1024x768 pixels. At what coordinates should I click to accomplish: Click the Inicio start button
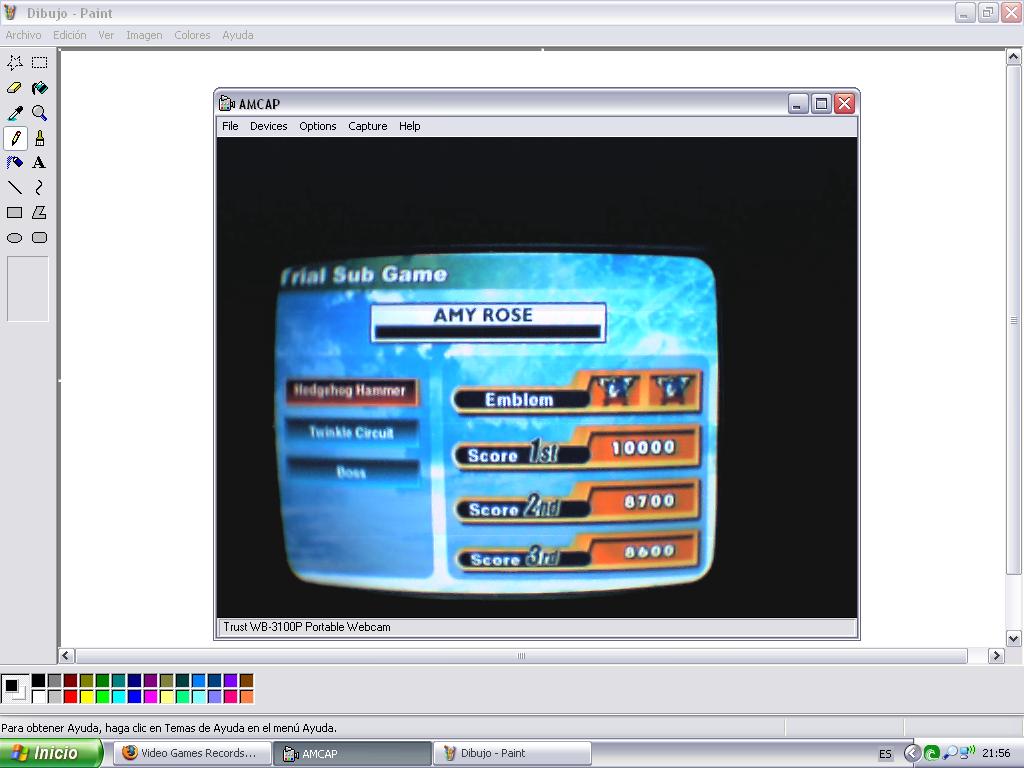(x=51, y=753)
